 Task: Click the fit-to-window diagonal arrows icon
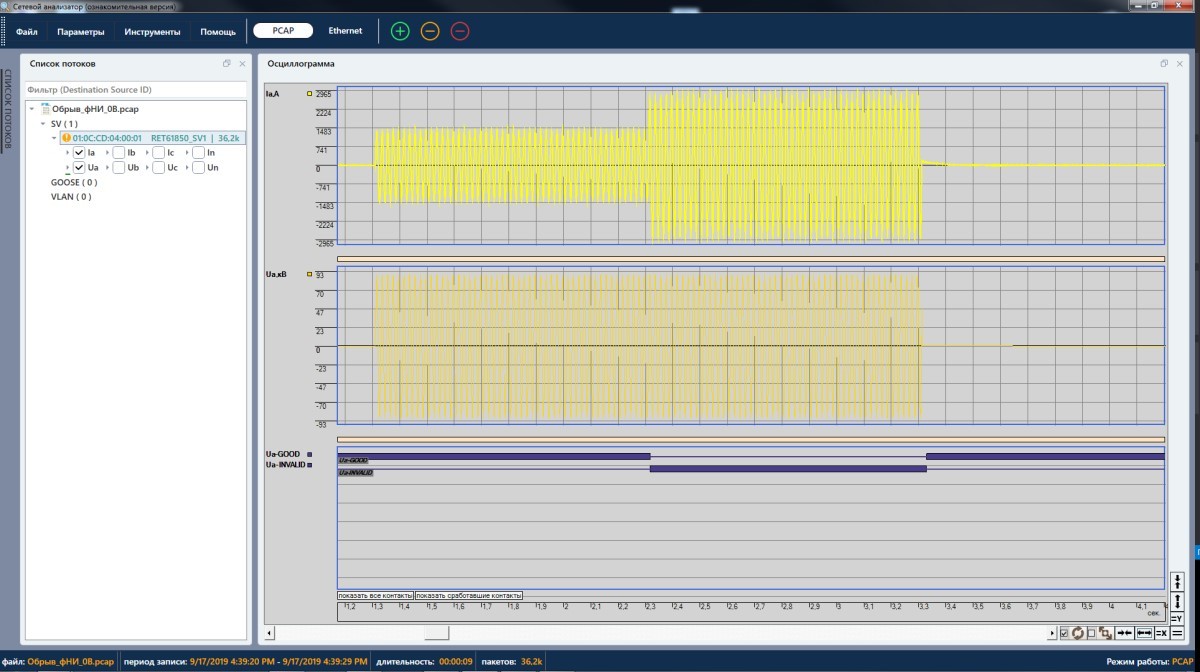pyautogui.click(x=1106, y=633)
